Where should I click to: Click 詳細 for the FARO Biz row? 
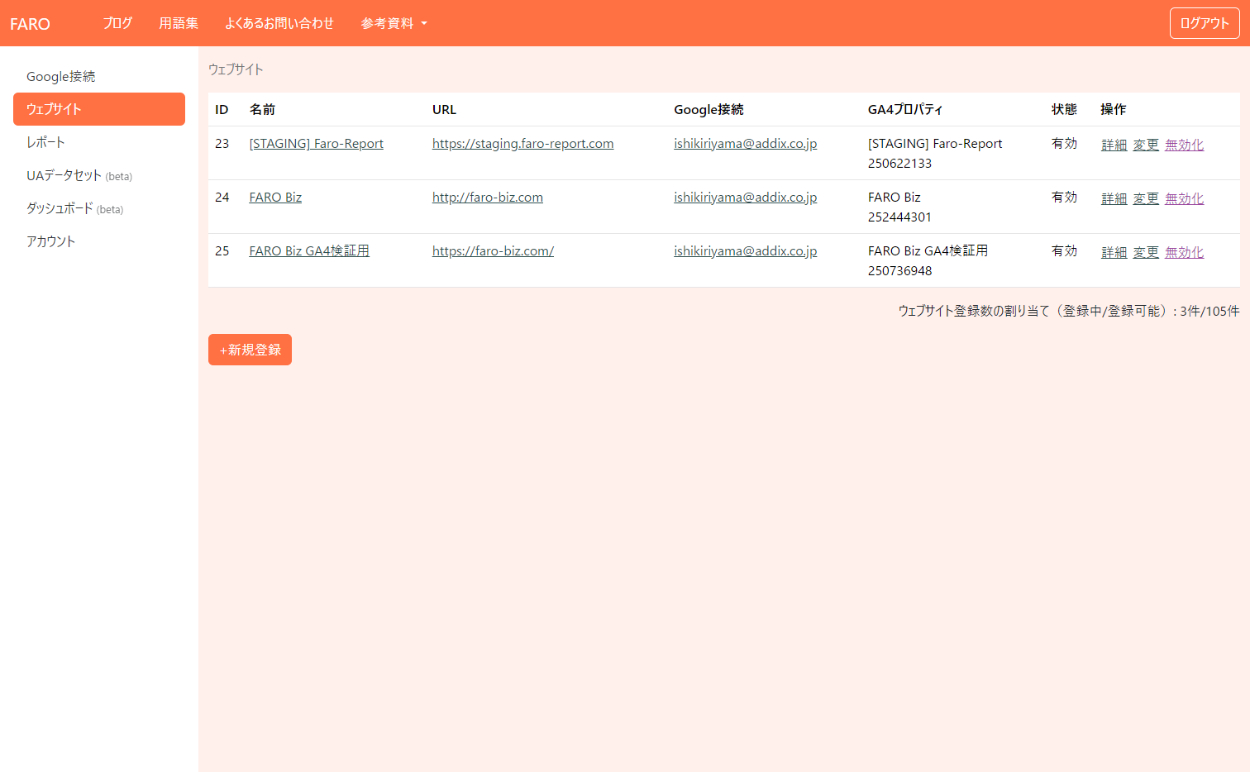(x=1113, y=199)
